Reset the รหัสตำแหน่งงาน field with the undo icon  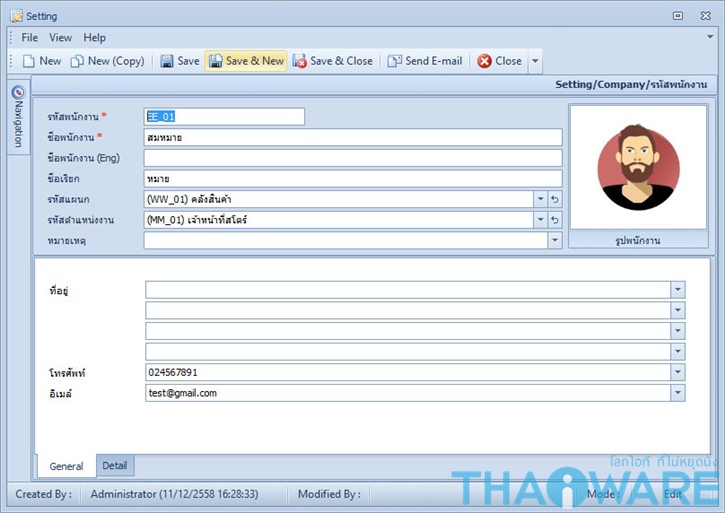(x=555, y=220)
